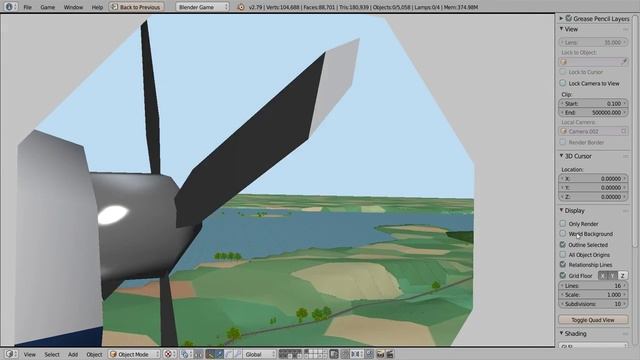Viewport: 640px width, 360px height.
Task: Click the OpenGL render animation clapper icon
Action: tap(390, 354)
